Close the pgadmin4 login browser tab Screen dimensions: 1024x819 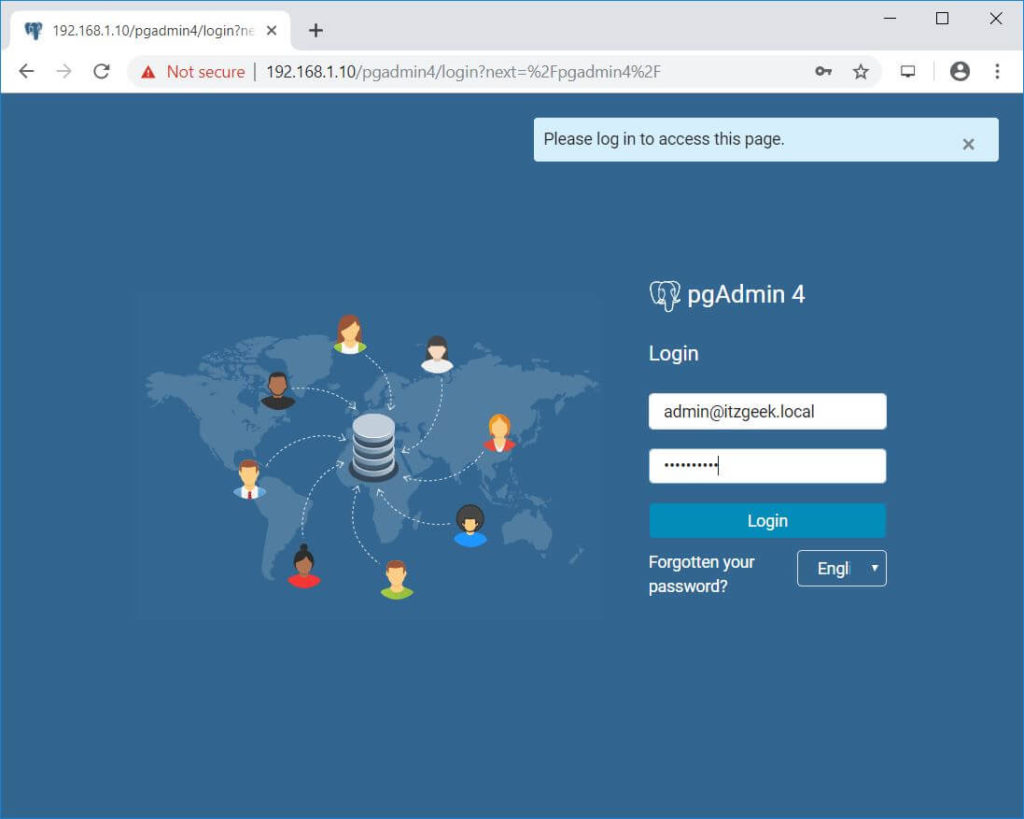[272, 31]
